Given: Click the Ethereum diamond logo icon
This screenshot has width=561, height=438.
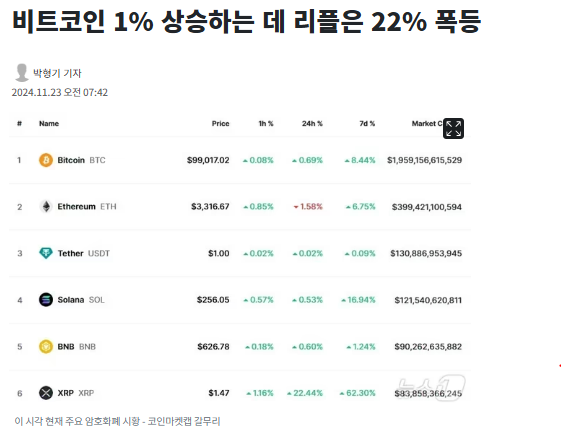Looking at the screenshot, I should 46,206.
